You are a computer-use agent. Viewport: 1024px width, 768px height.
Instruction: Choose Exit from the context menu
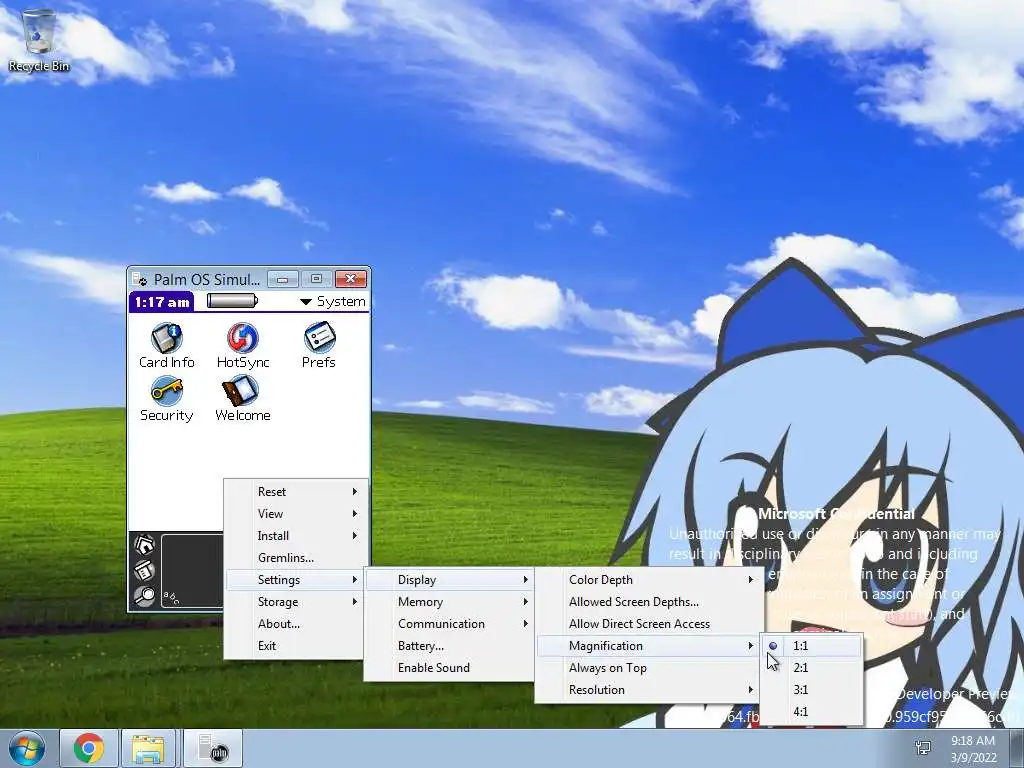(295, 646)
